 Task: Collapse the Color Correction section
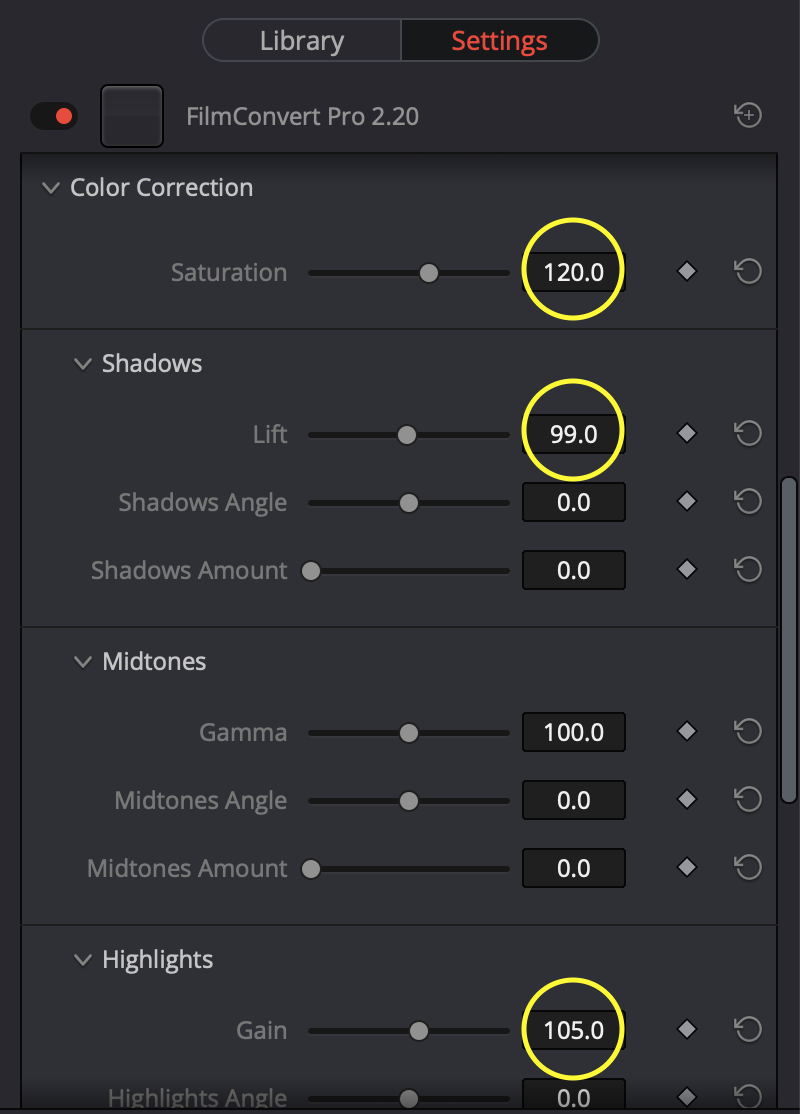point(51,187)
